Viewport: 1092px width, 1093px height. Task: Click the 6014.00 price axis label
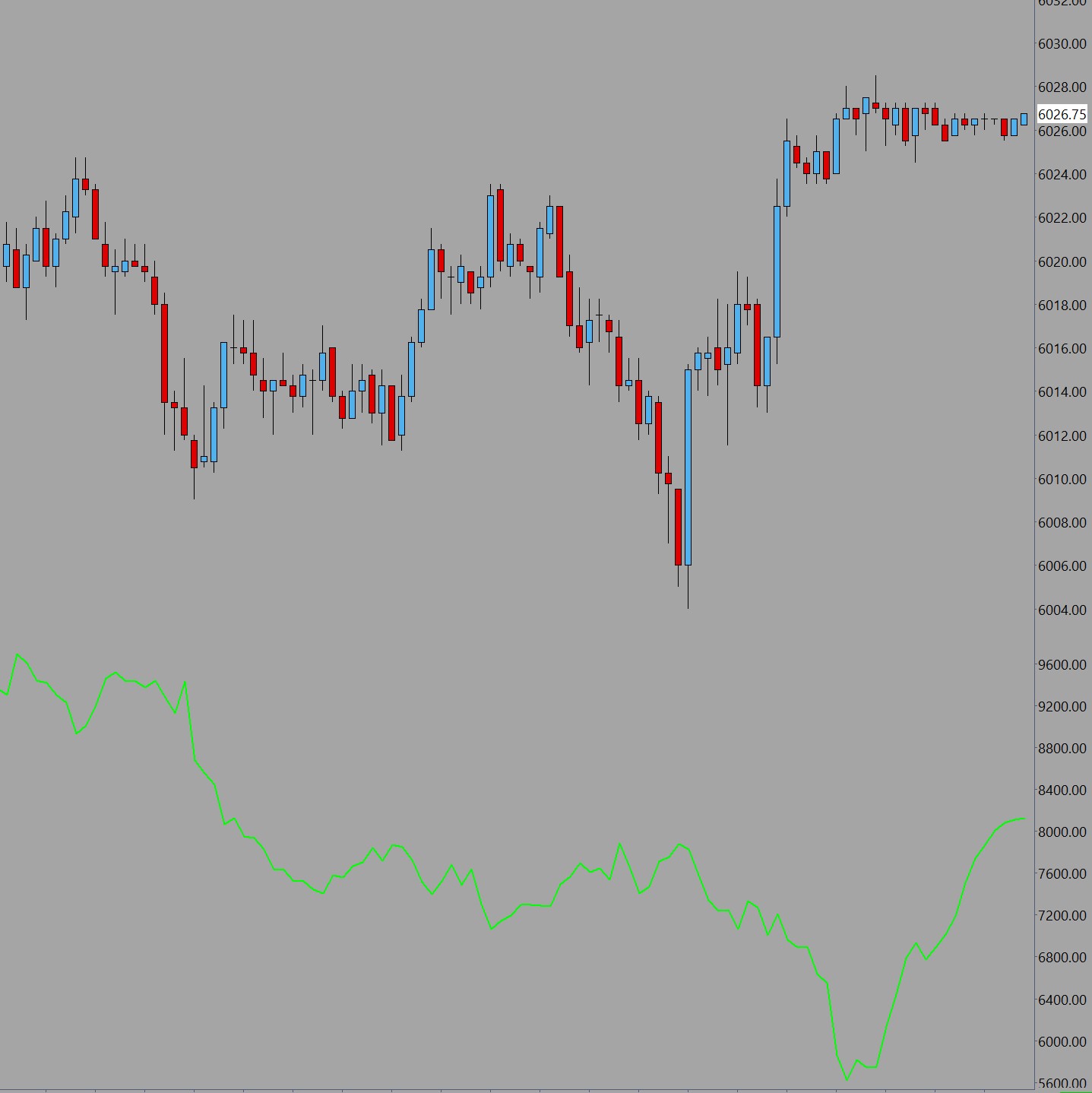[1062, 392]
